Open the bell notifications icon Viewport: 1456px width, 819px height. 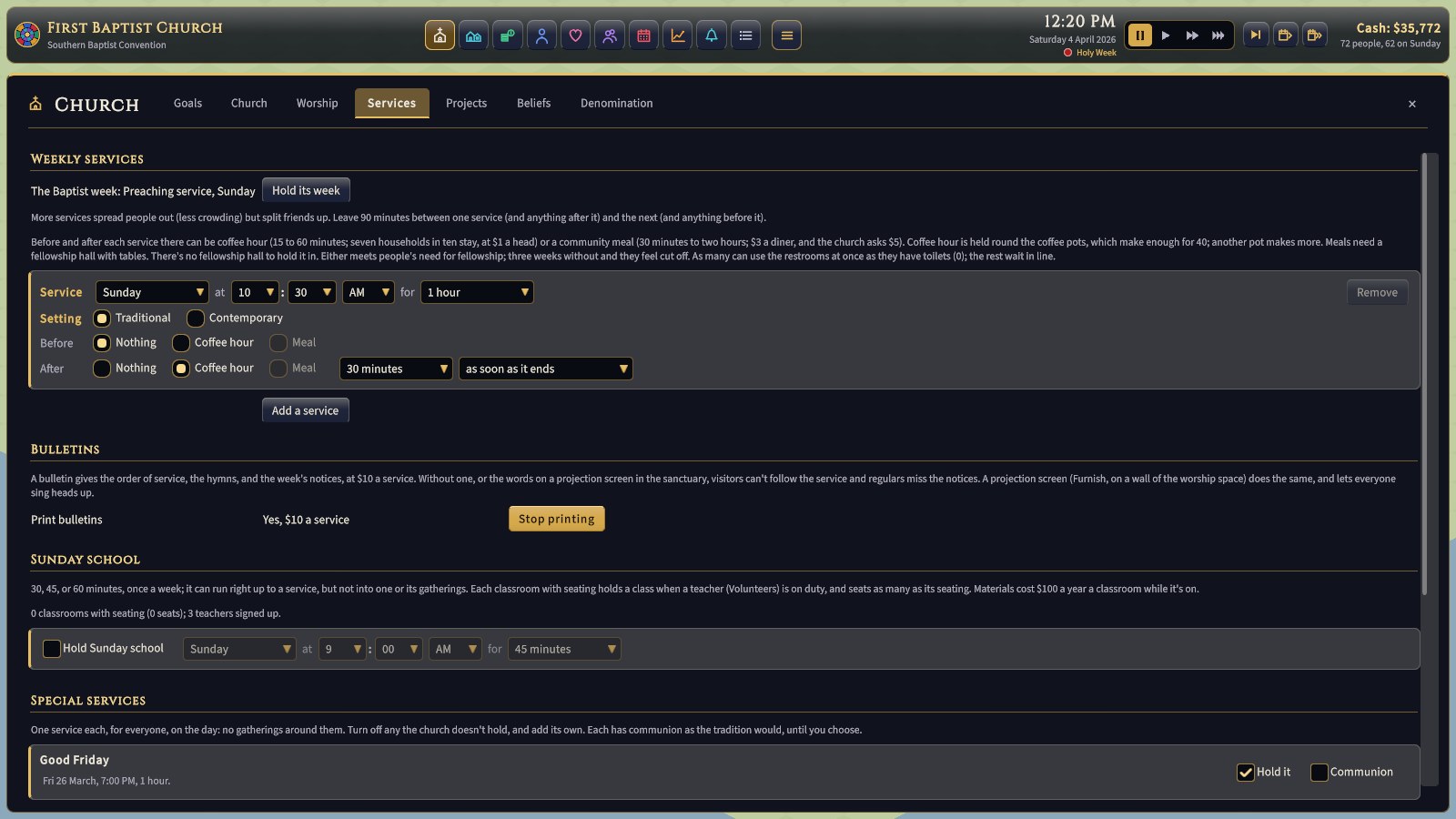tap(712, 35)
